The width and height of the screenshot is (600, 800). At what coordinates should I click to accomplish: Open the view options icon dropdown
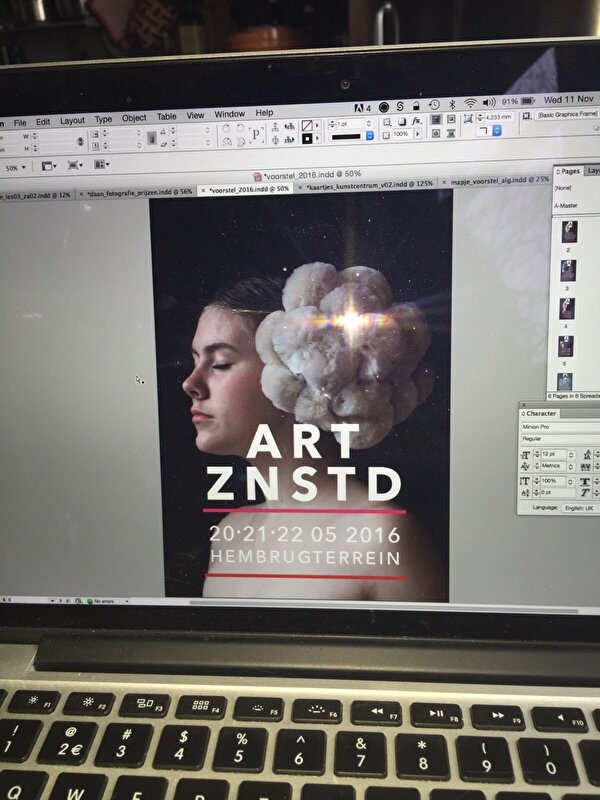(x=49, y=165)
